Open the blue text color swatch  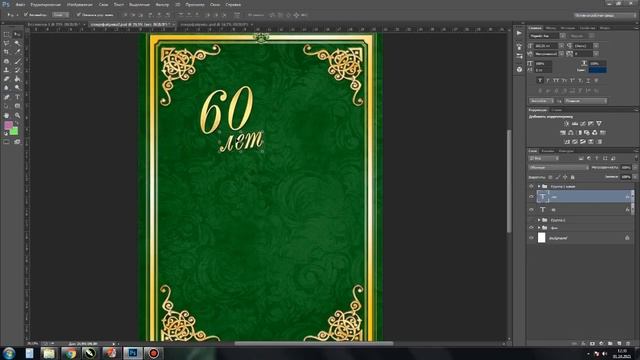[x=597, y=70]
